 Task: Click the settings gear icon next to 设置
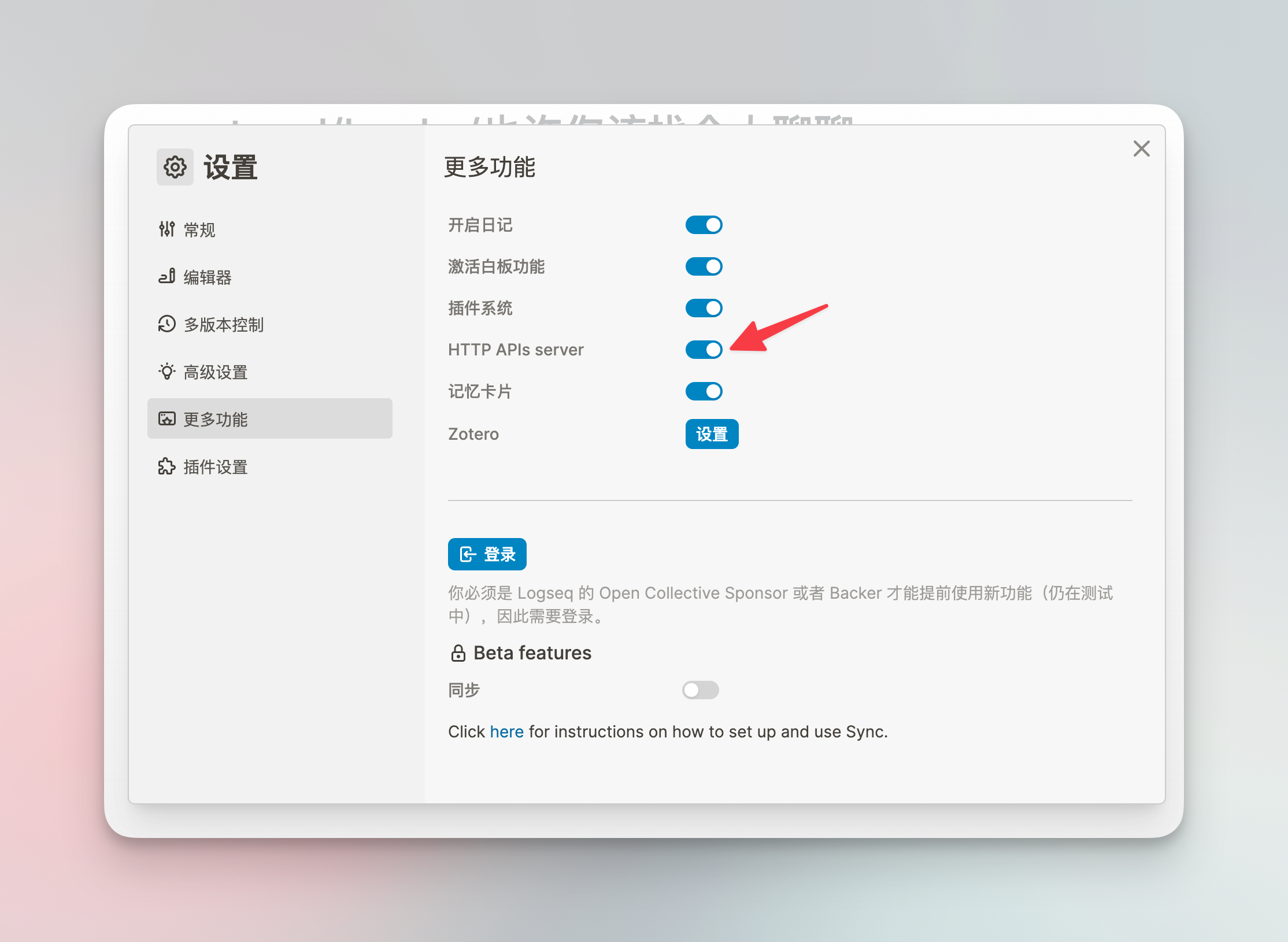[x=175, y=167]
